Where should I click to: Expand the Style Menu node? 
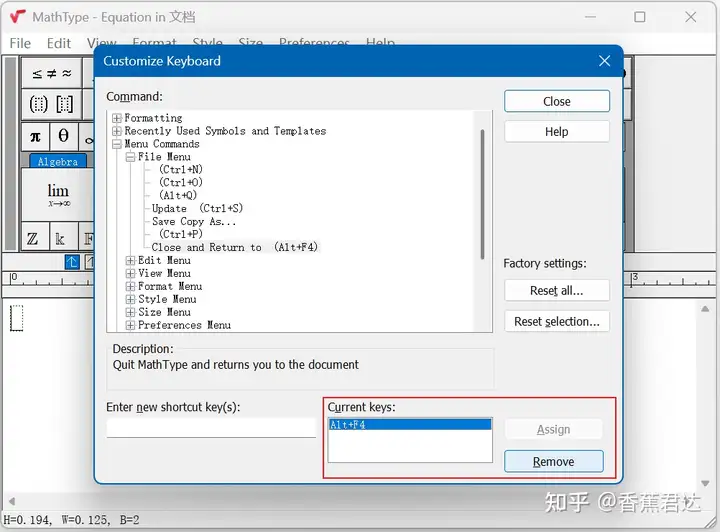coord(130,299)
